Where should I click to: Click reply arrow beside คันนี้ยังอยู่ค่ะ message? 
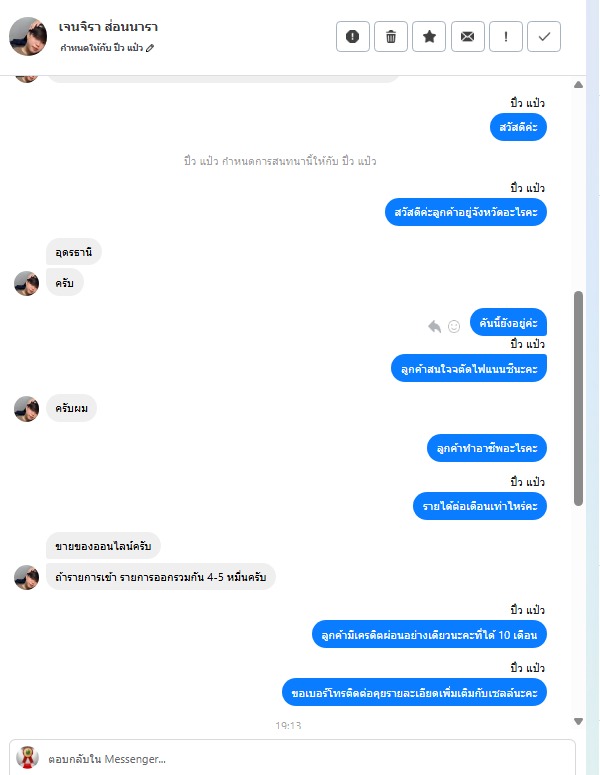(434, 326)
